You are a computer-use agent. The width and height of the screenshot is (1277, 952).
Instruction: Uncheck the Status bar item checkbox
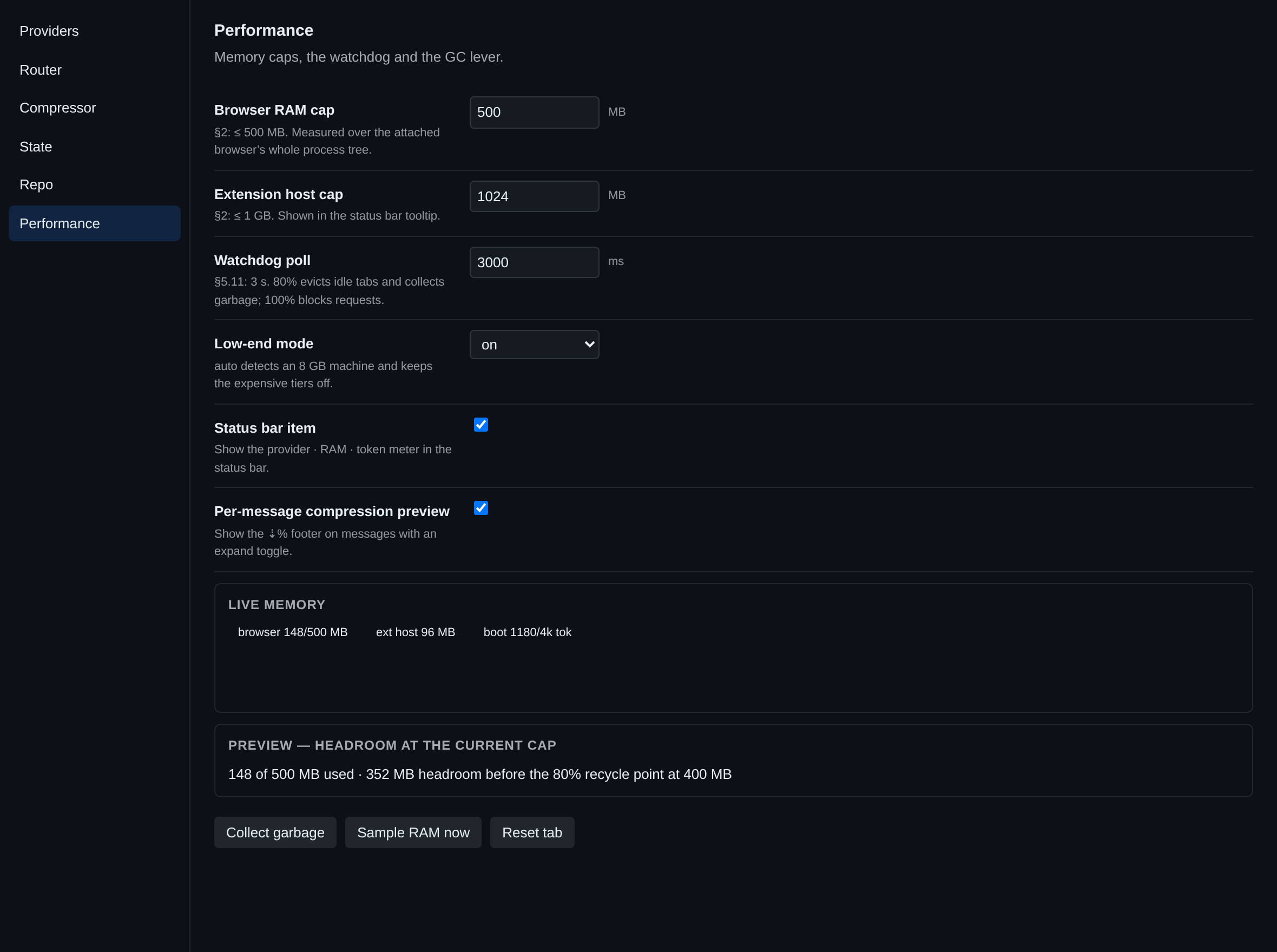(x=481, y=425)
